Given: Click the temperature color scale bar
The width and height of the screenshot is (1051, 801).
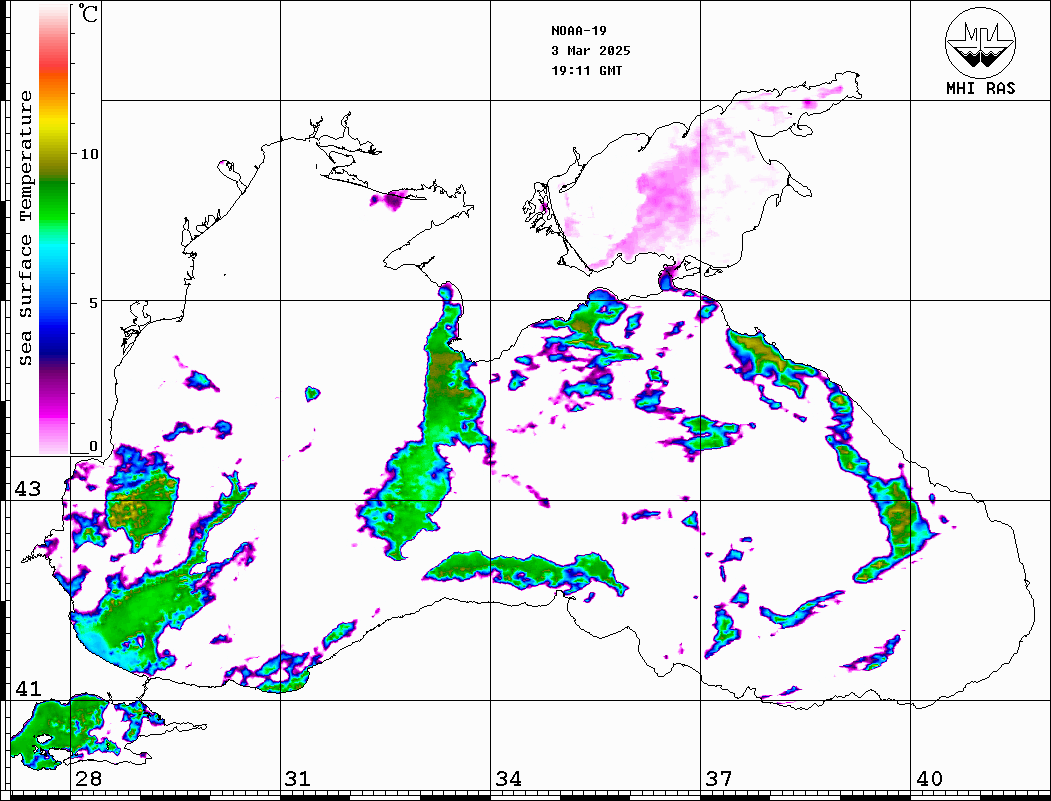Looking at the screenshot, I should coord(54,229).
